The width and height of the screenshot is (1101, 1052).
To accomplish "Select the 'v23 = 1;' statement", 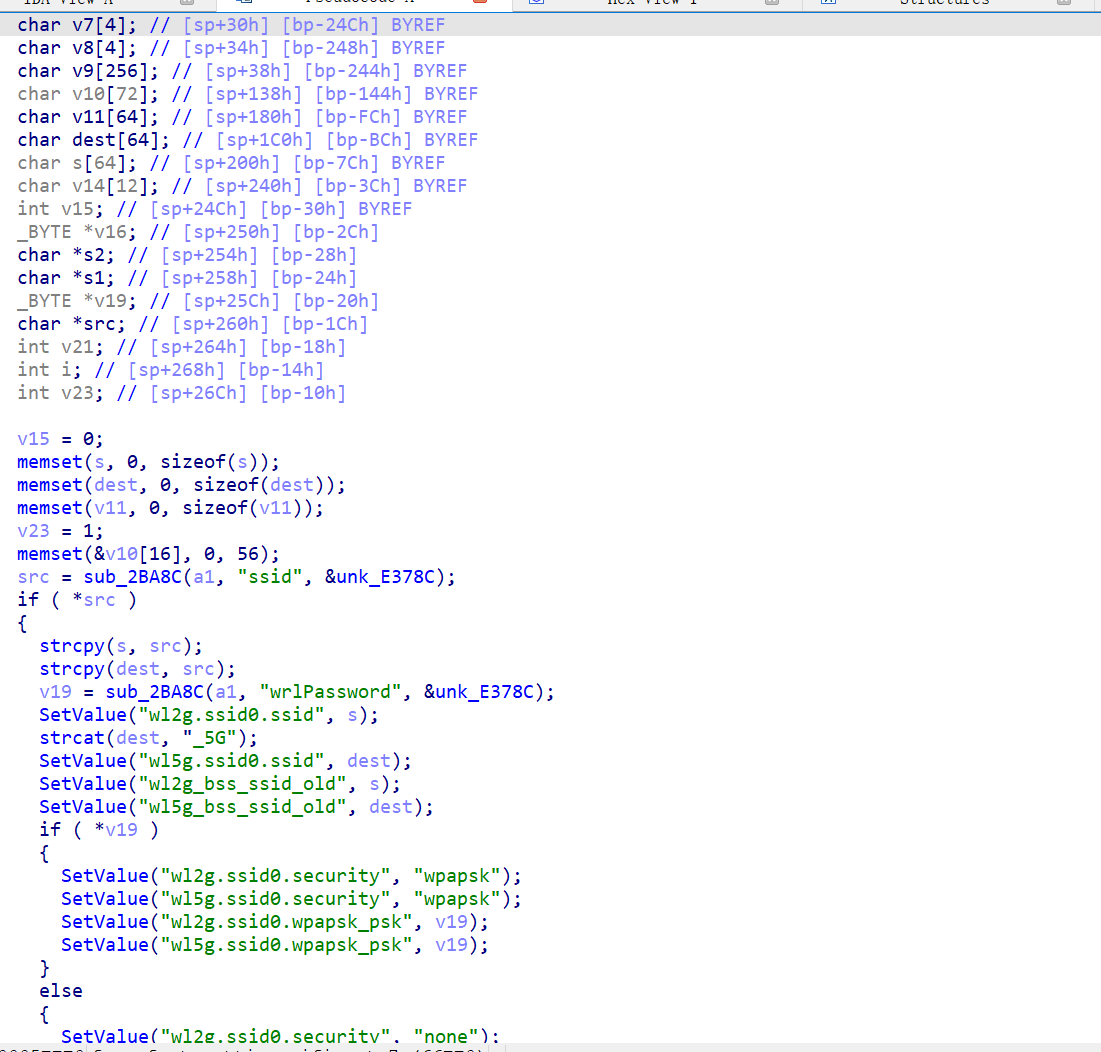I will (60, 531).
